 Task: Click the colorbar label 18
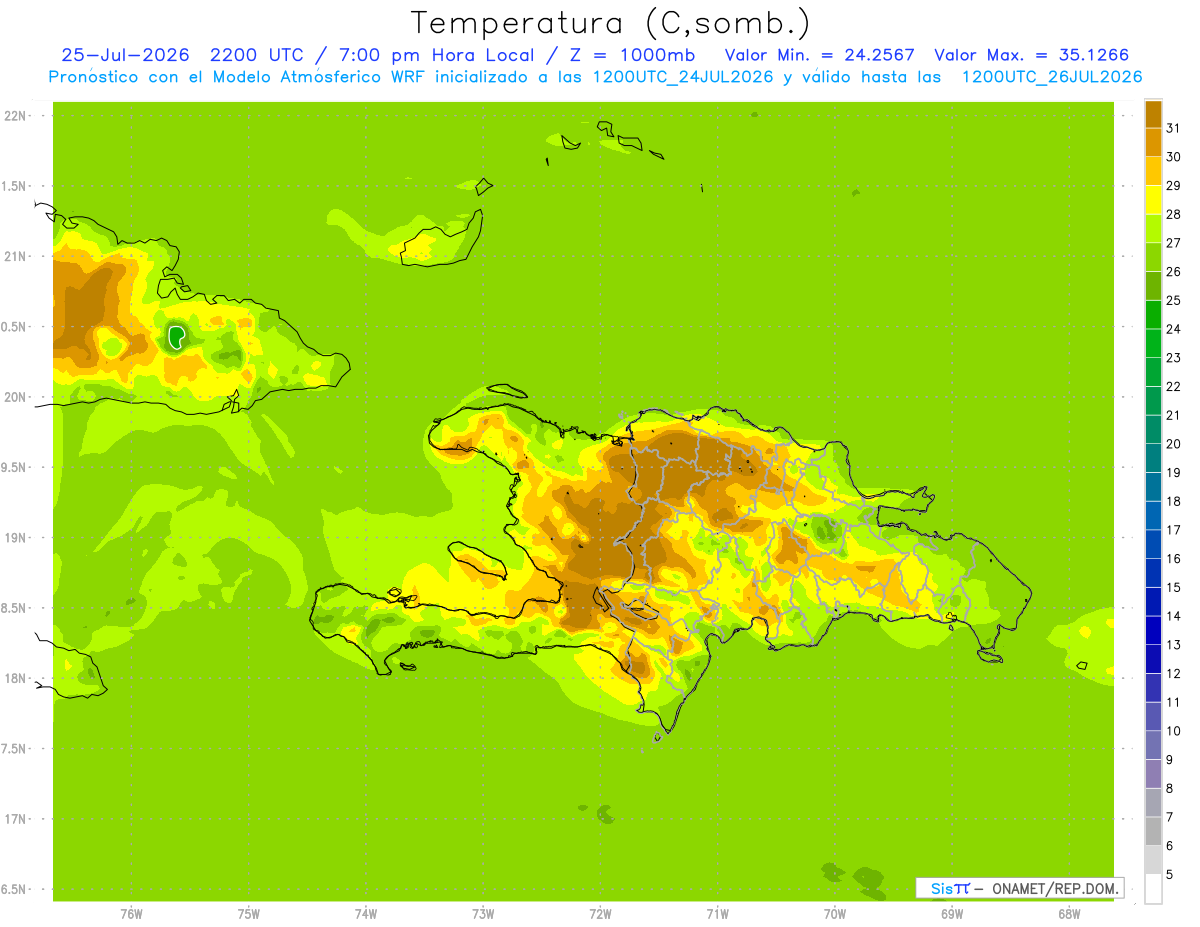click(1174, 501)
